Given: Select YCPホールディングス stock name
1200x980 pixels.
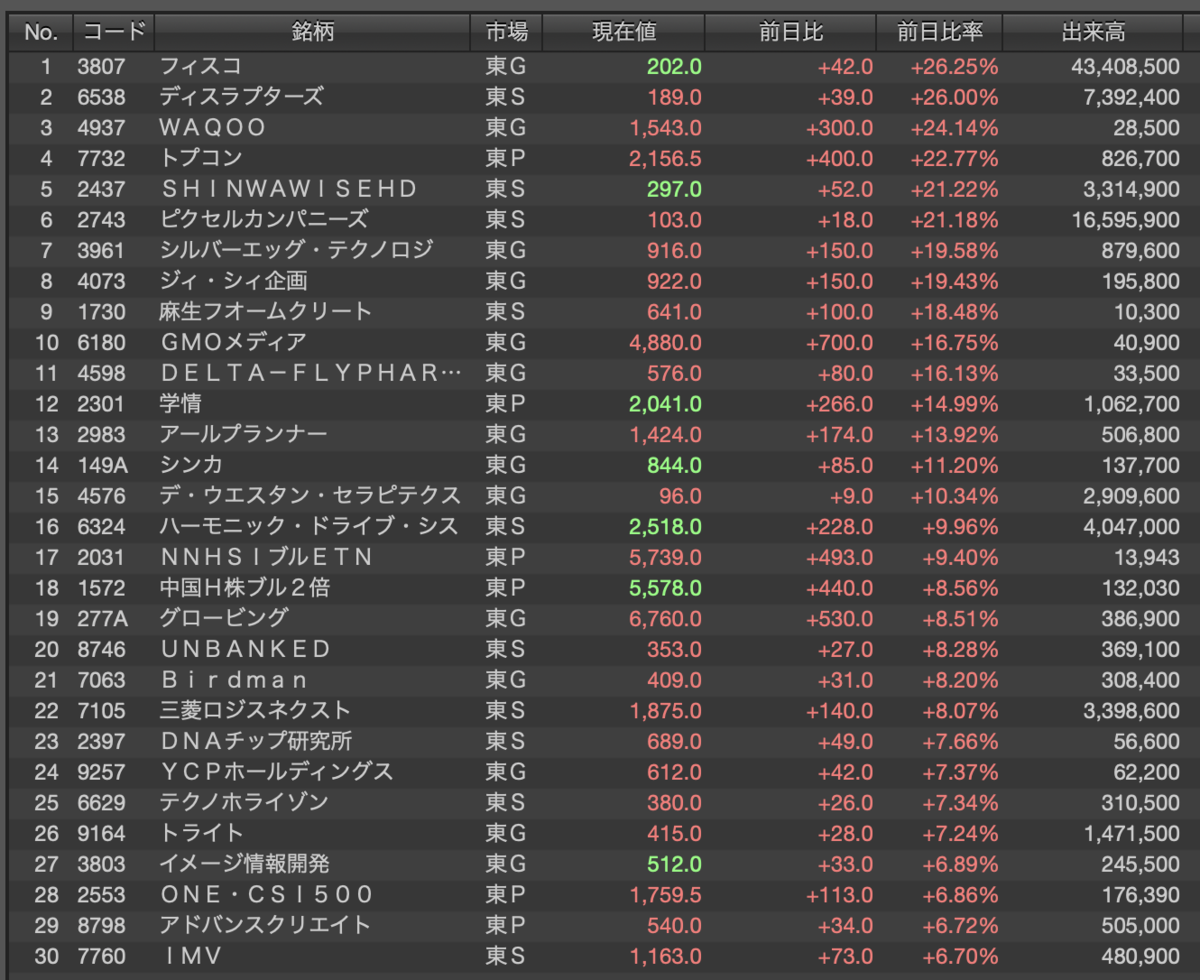Looking at the screenshot, I should coord(277,771).
